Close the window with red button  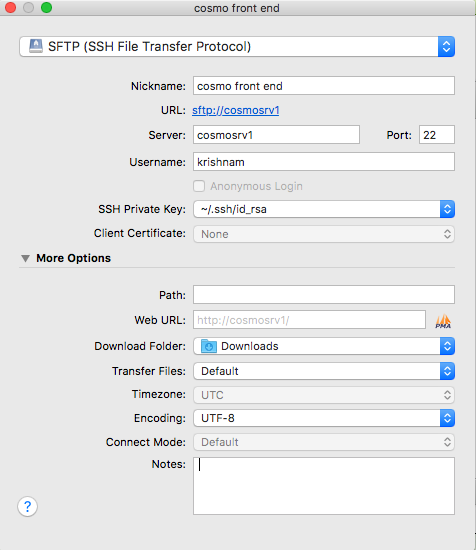11,7
